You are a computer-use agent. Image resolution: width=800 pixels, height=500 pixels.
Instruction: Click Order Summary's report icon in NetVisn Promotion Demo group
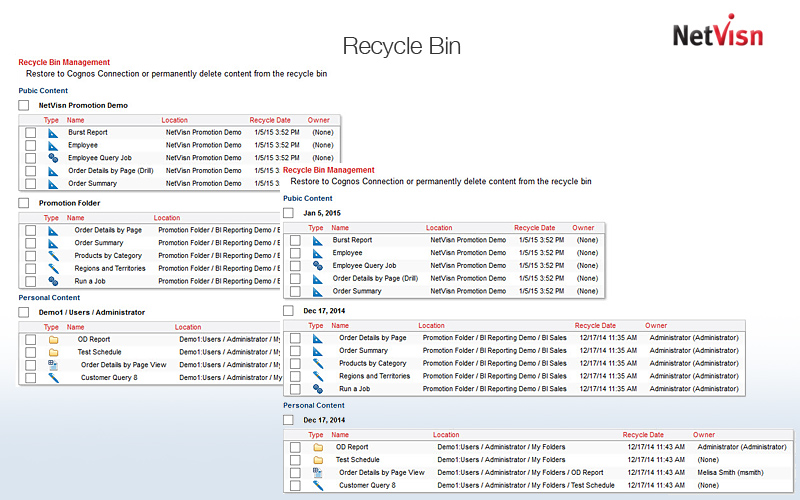[53, 184]
